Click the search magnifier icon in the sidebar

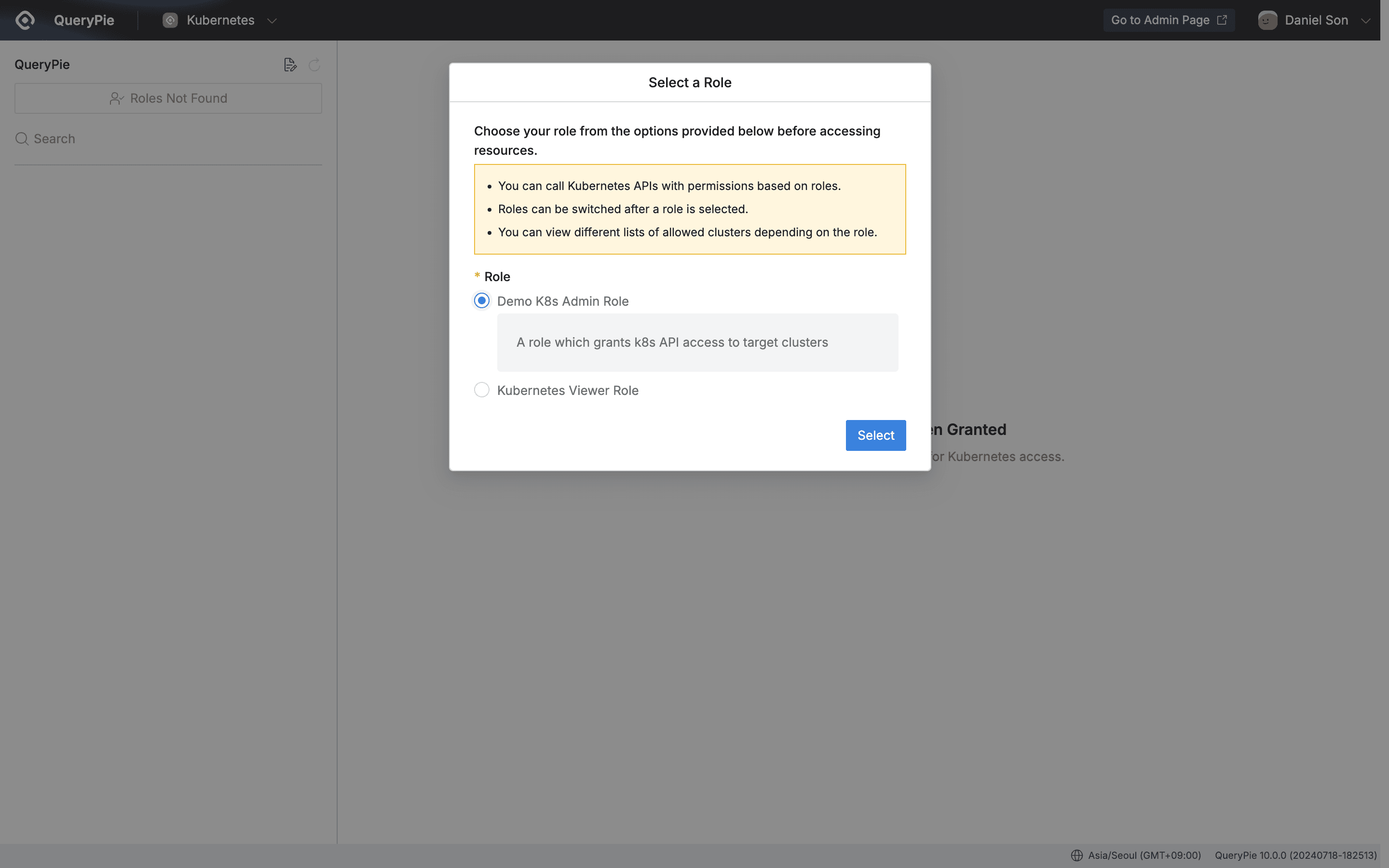(22, 138)
